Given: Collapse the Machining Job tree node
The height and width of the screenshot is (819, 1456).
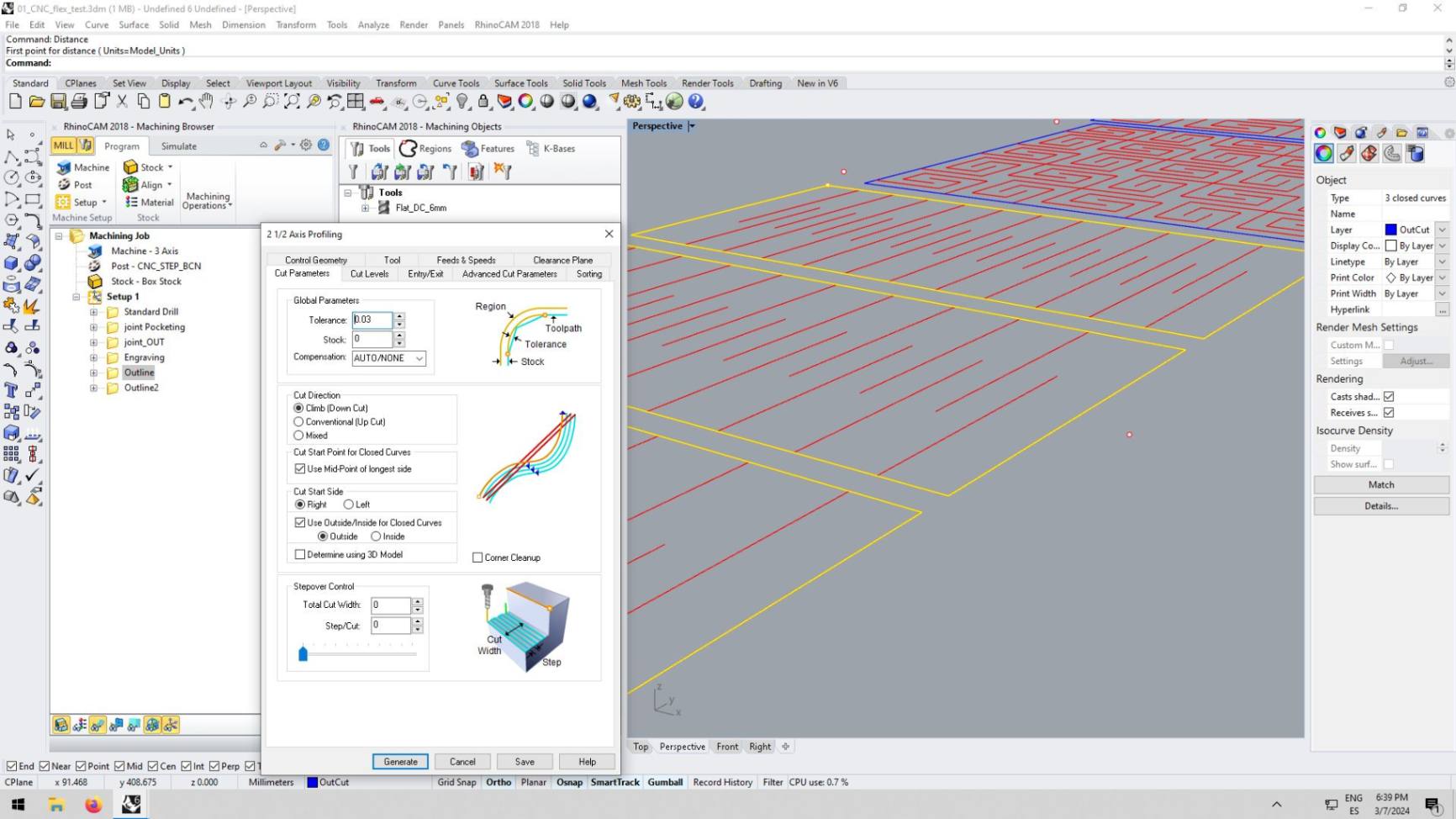Looking at the screenshot, I should pyautogui.click(x=60, y=236).
